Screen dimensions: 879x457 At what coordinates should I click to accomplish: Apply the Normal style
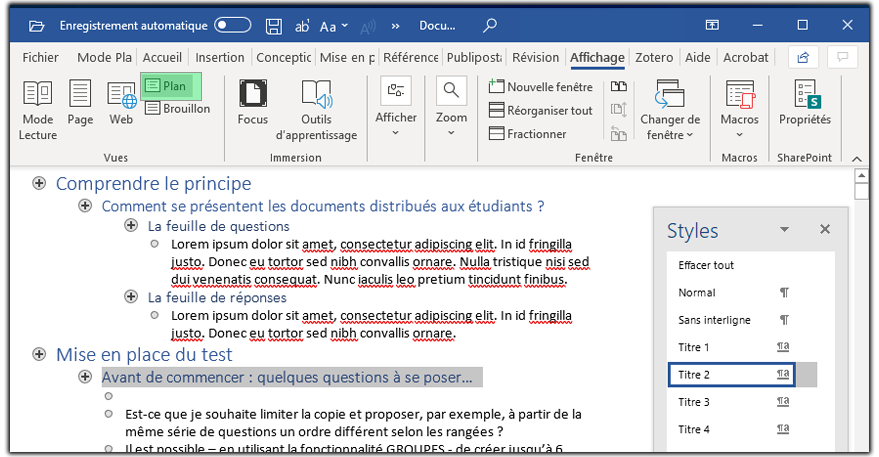pyautogui.click(x=732, y=293)
